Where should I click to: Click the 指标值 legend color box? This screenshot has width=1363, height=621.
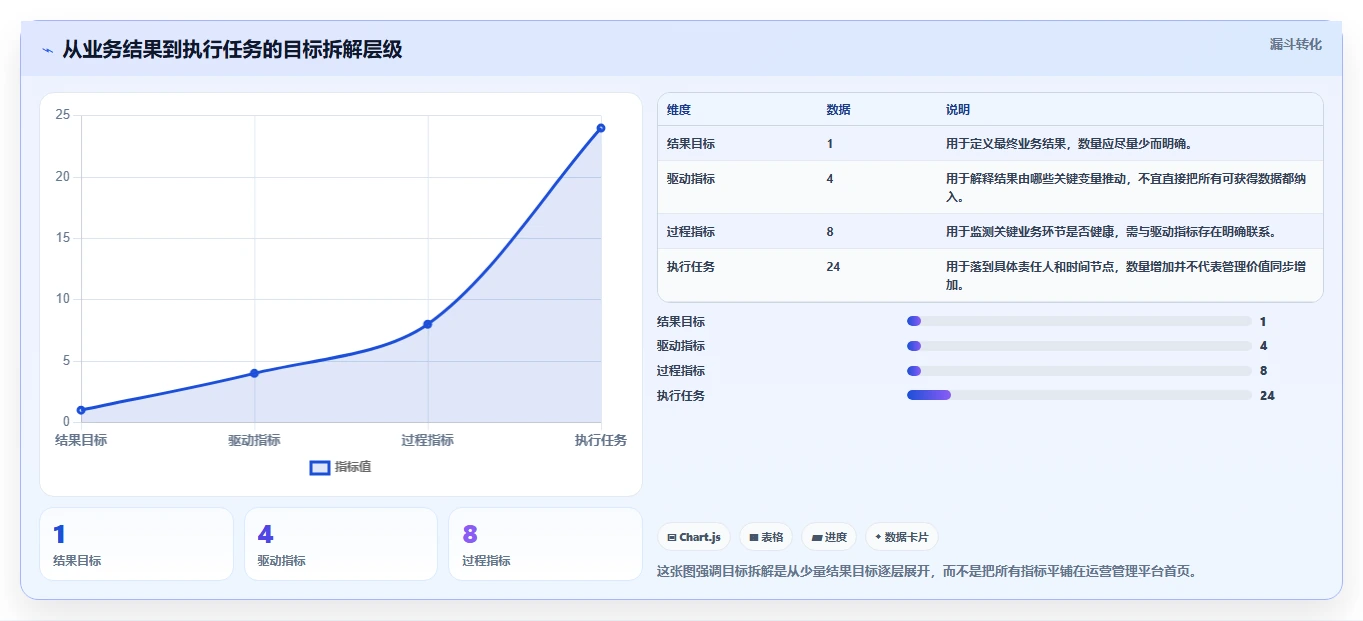(x=320, y=467)
